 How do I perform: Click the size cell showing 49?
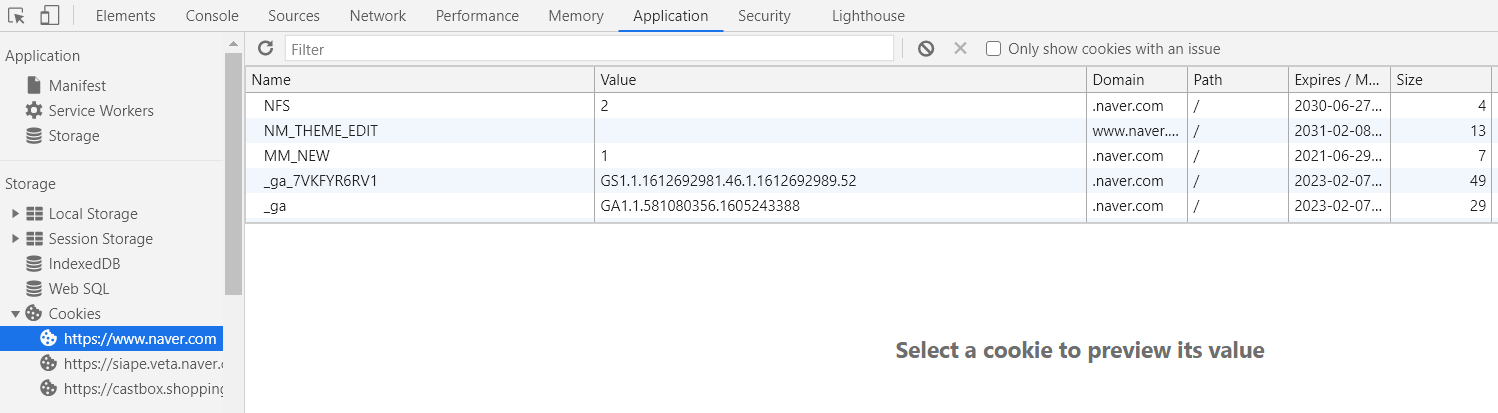click(1440, 181)
